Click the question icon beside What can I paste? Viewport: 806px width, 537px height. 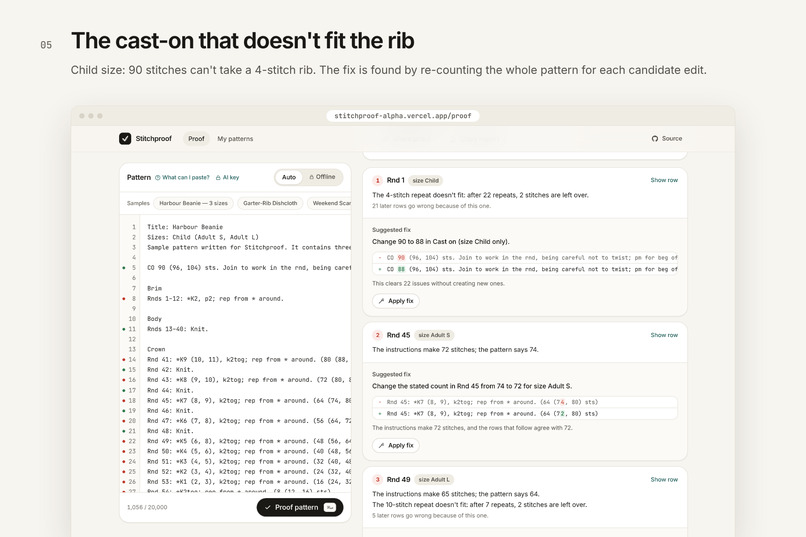pos(158,178)
